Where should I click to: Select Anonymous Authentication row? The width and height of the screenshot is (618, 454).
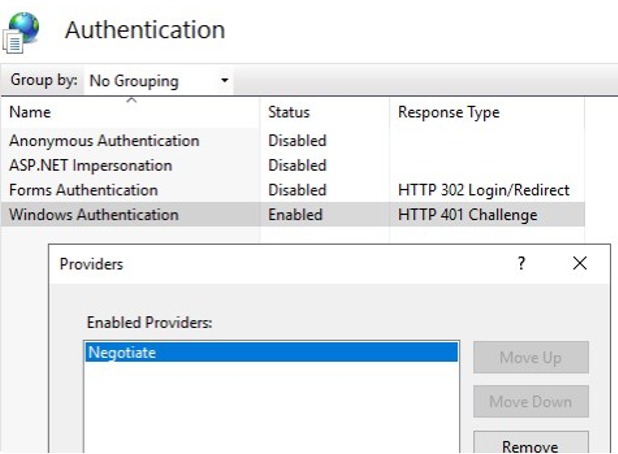pyautogui.click(x=292, y=141)
